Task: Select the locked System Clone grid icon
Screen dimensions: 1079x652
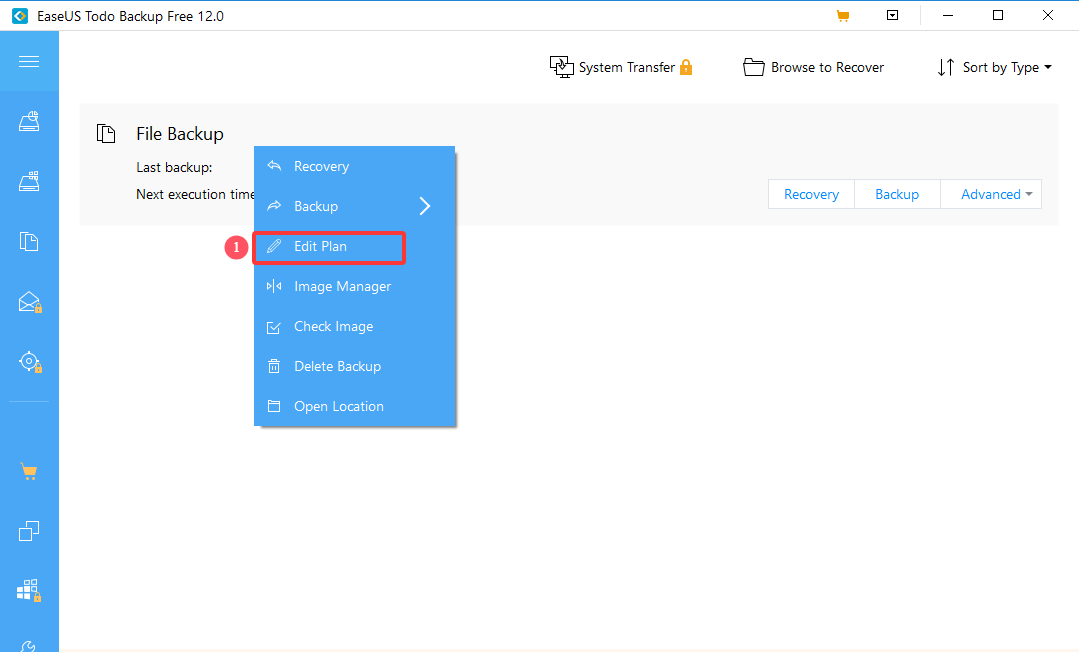Action: (29, 590)
